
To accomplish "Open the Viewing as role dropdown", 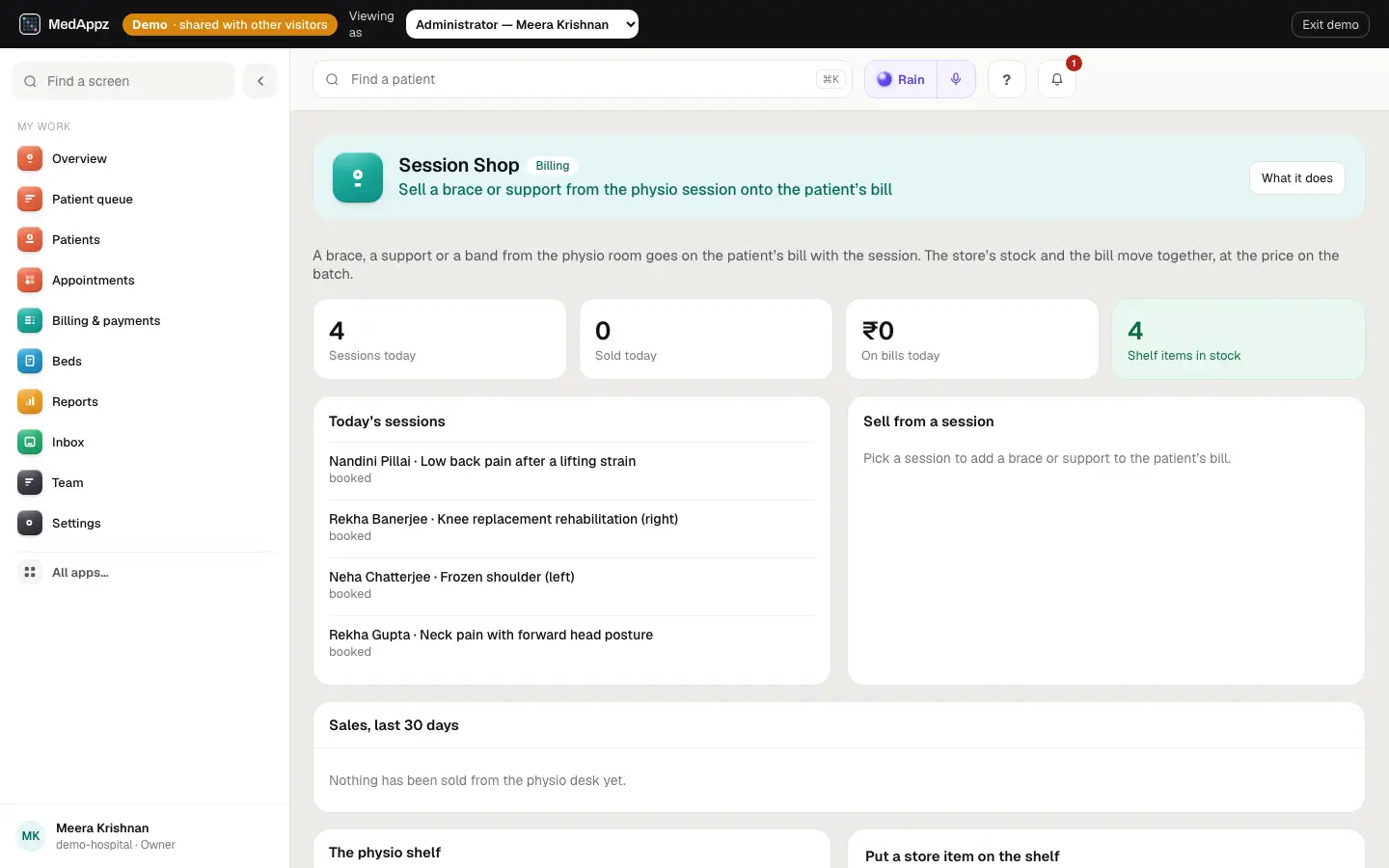I will 522,24.
